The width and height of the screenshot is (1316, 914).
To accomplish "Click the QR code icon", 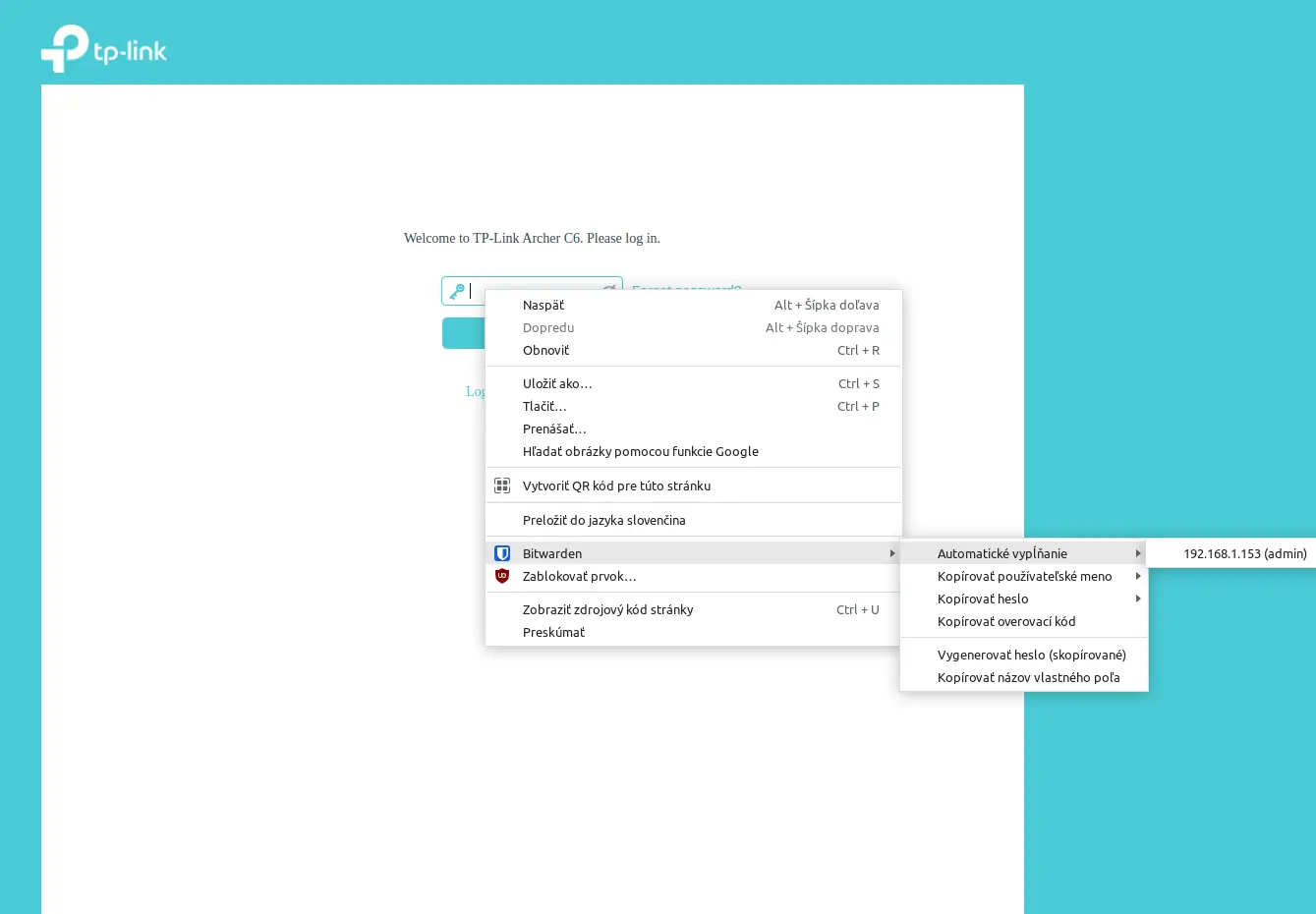I will tap(502, 486).
